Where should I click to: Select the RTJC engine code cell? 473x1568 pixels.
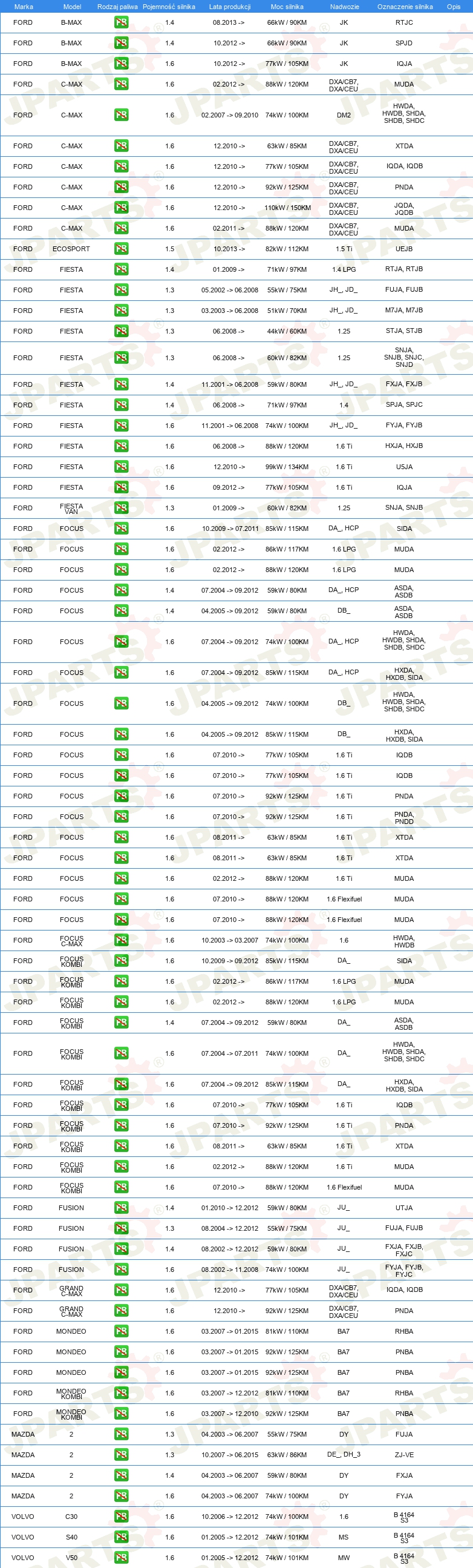pos(404,22)
